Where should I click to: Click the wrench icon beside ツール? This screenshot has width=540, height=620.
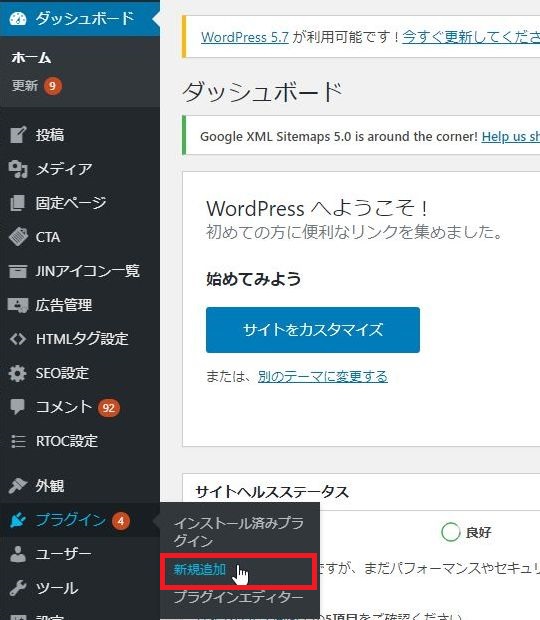click(18, 588)
